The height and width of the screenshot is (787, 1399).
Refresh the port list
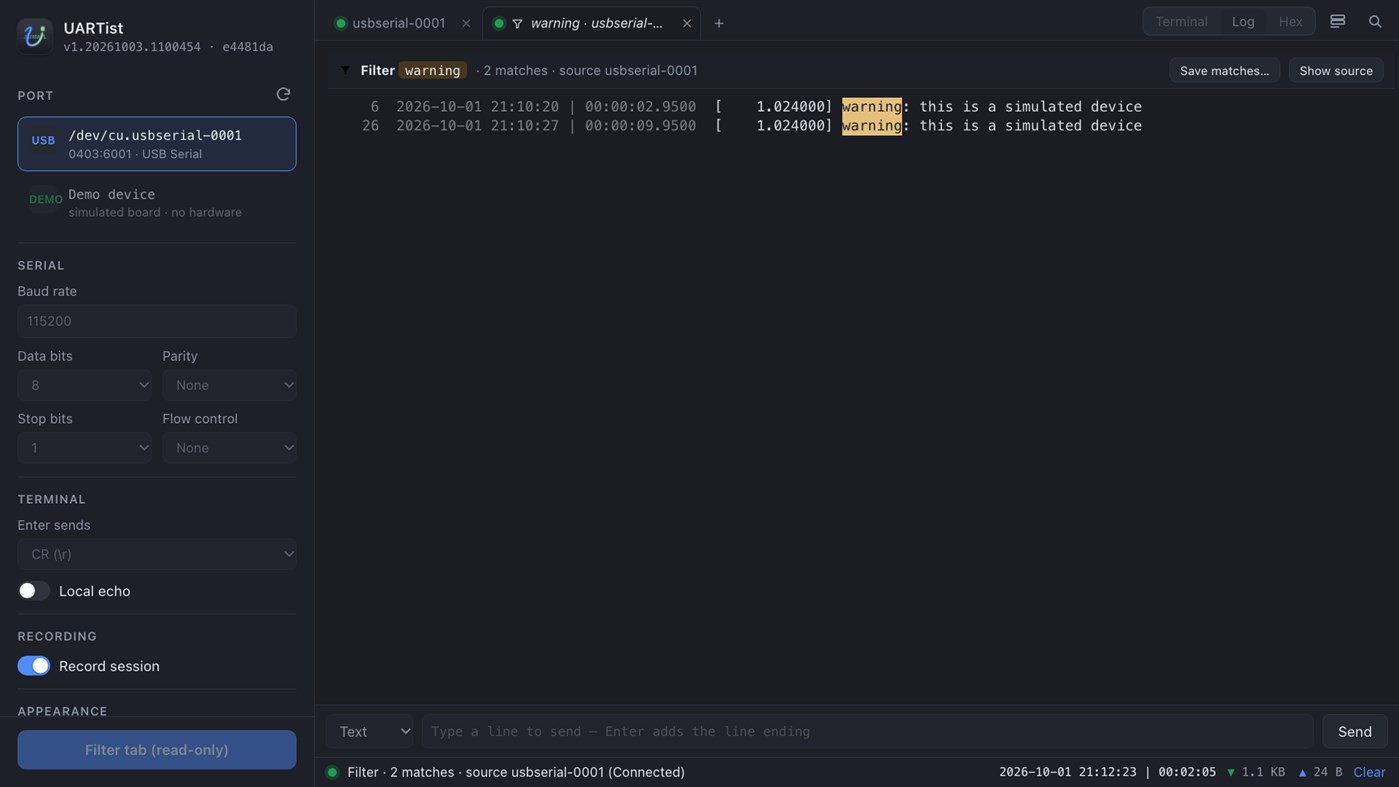click(x=283, y=94)
